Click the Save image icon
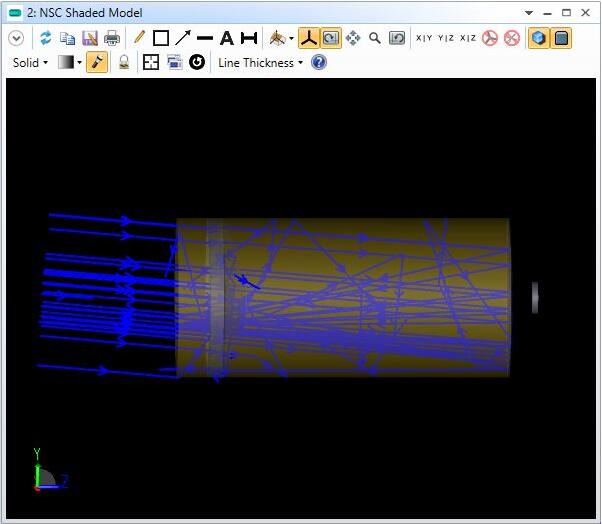Viewport: 602px width, 524px height. (x=89, y=38)
